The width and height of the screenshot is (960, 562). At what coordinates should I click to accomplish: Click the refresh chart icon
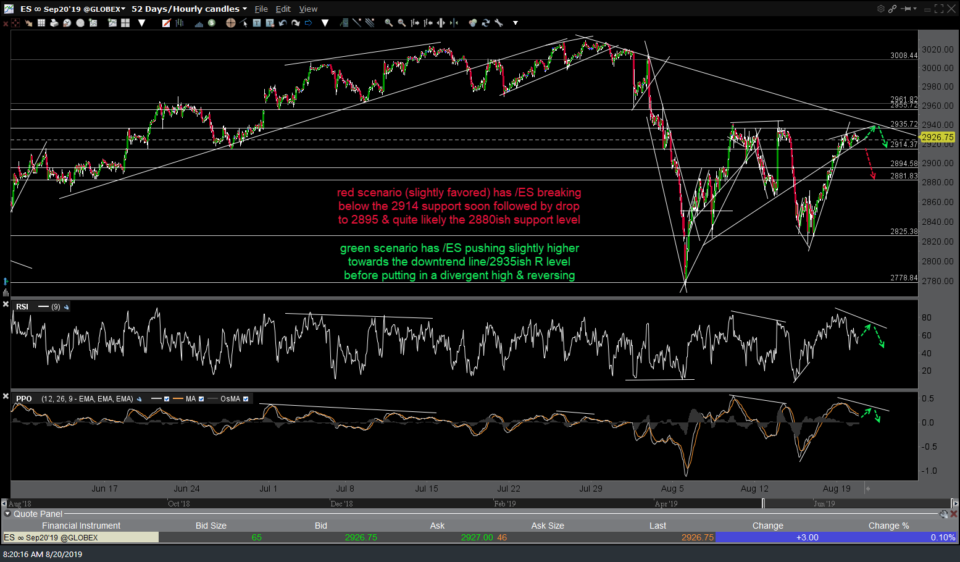[x=486, y=23]
